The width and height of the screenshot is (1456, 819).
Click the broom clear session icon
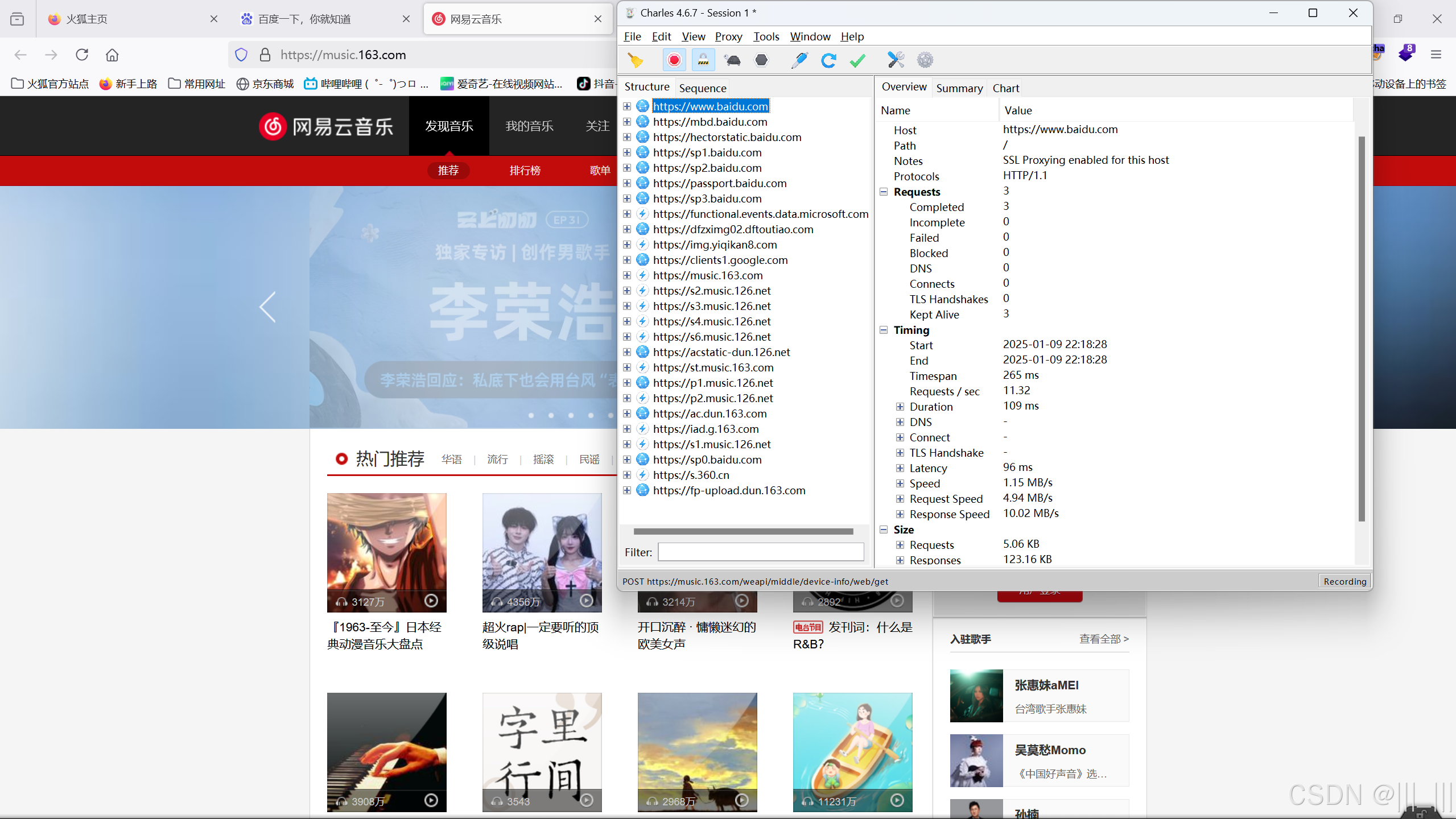(635, 60)
